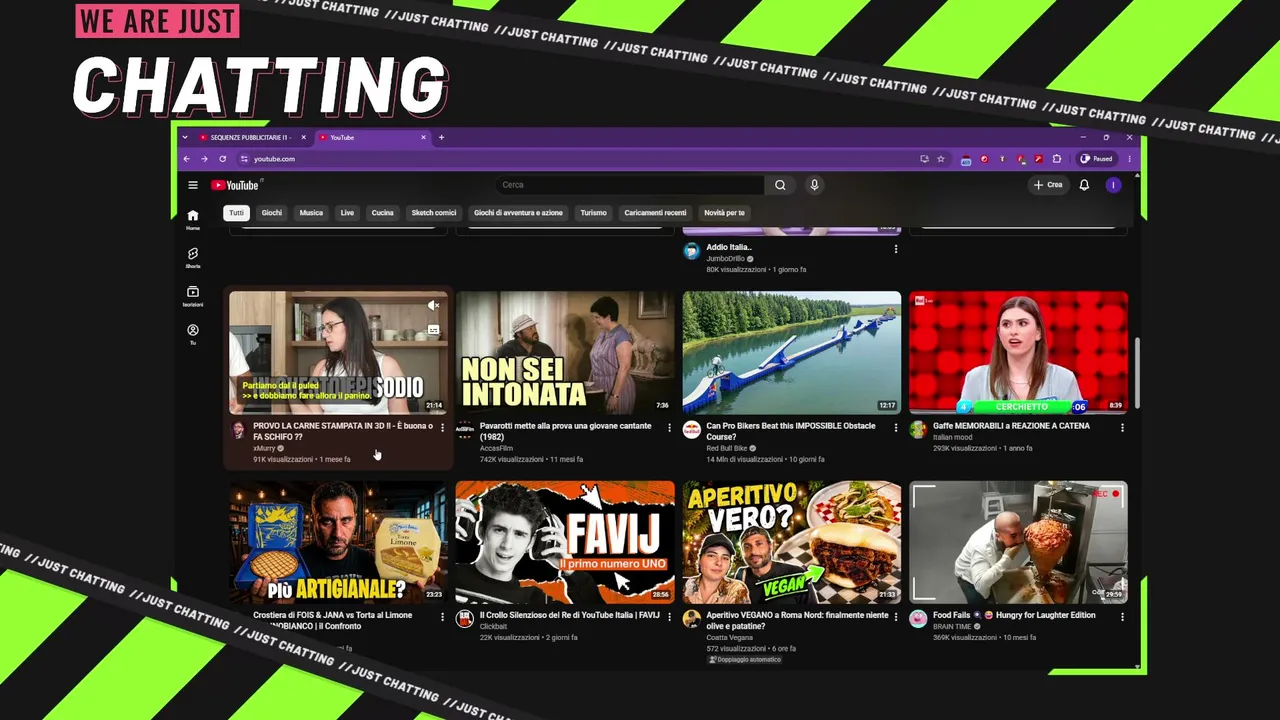The image size is (1280, 720).
Task: Reload the YouTube page
Action: (x=222, y=159)
